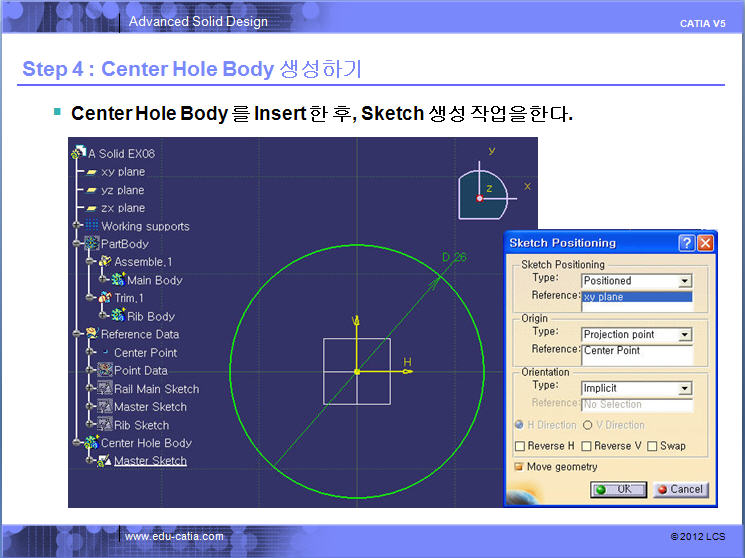This screenshot has width=745, height=558.
Task: Check the Swap option
Action: 652,446
